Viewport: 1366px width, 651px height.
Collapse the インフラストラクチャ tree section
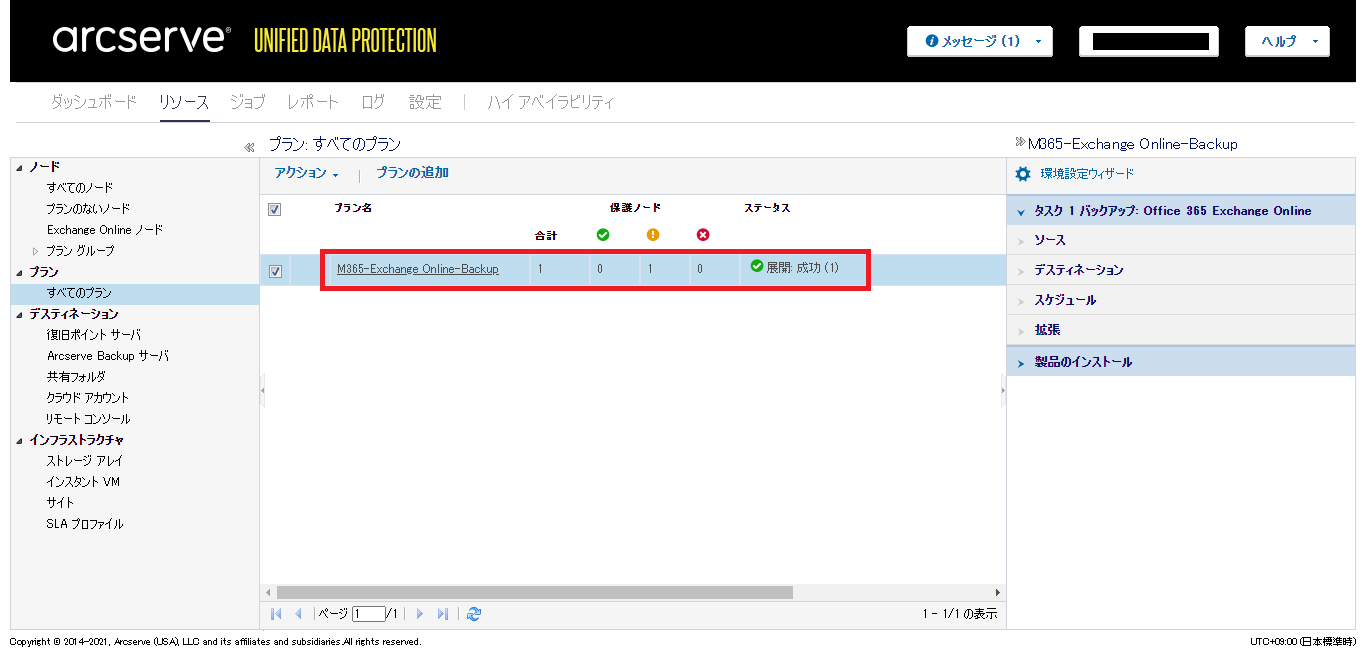click(x=20, y=440)
